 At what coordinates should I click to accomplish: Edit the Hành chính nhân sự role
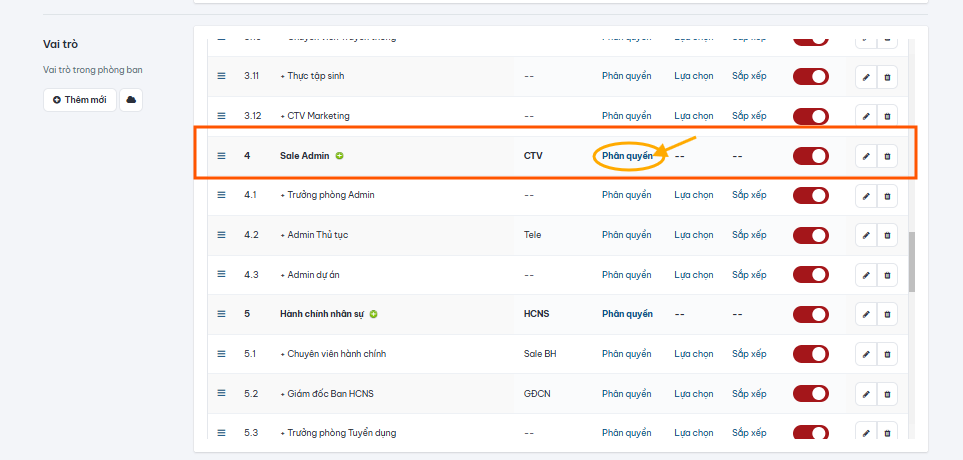[866, 314]
